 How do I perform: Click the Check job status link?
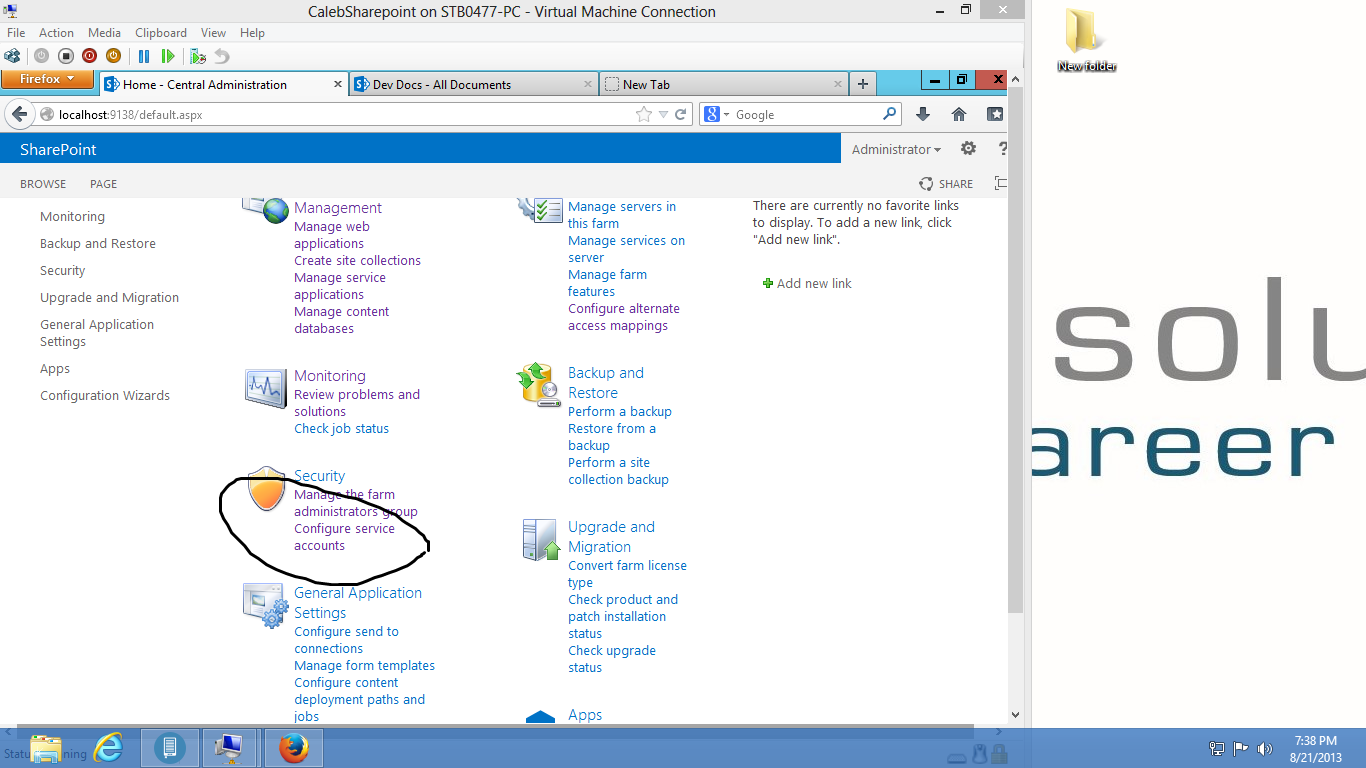pyautogui.click(x=341, y=428)
